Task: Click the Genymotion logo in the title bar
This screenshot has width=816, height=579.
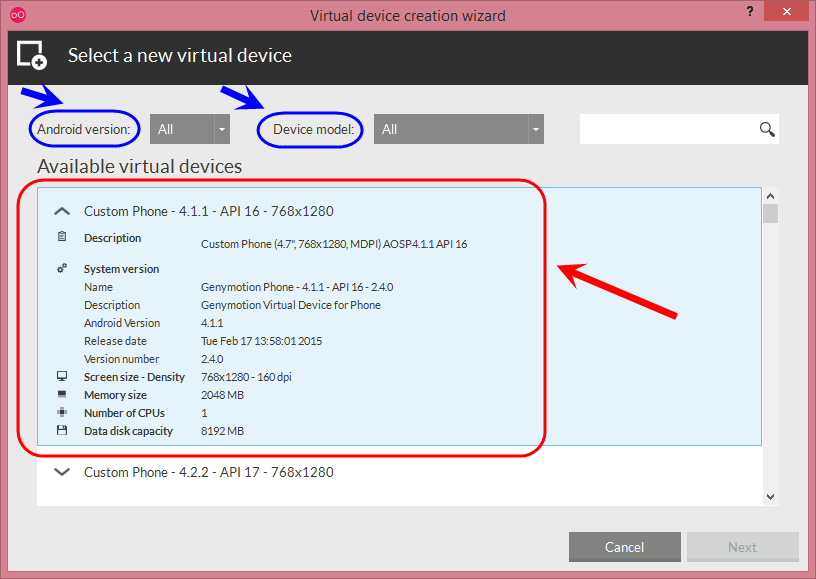Action: 18,15
